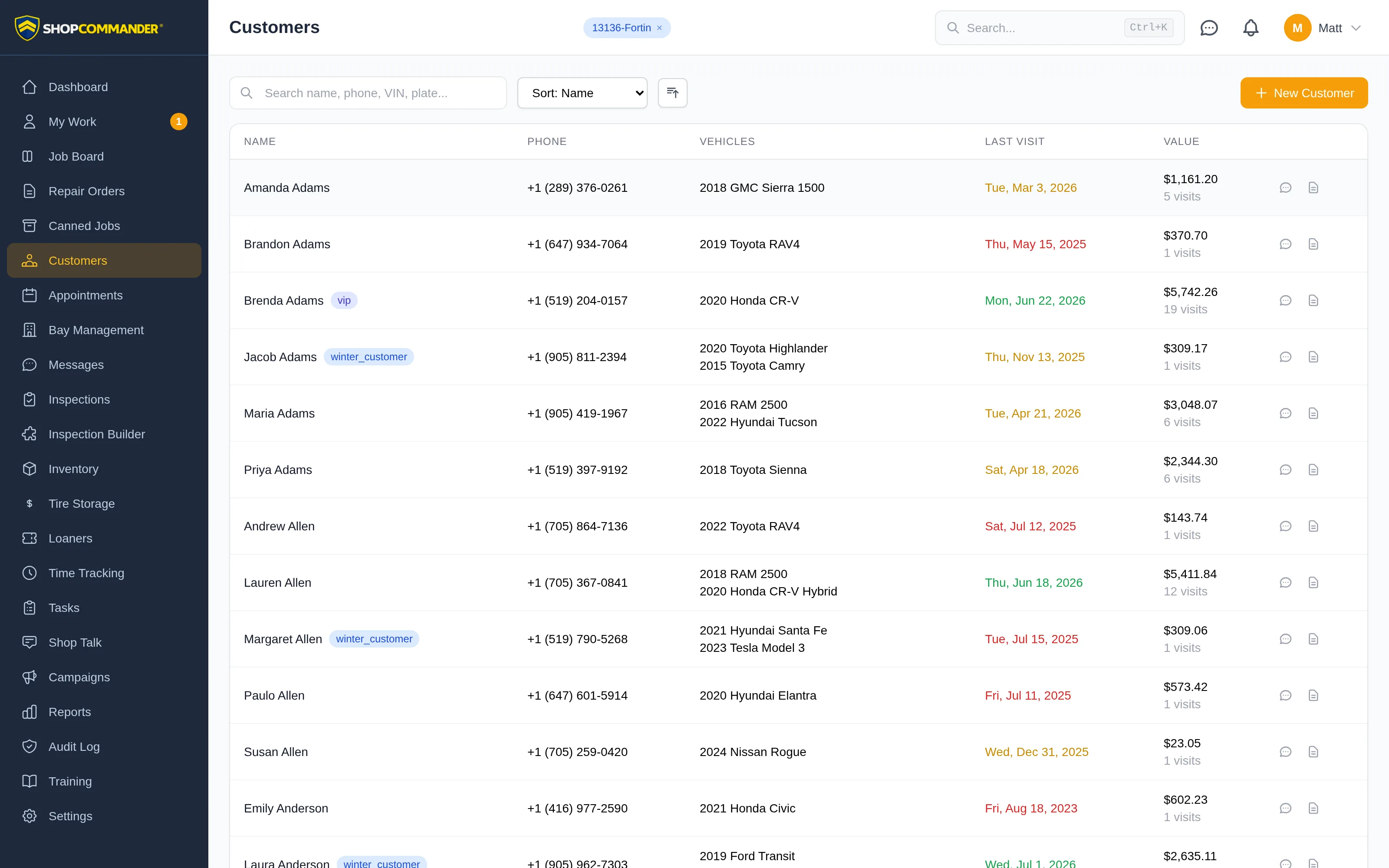Click winter_customer tag on Margaret Allen

pos(374,639)
